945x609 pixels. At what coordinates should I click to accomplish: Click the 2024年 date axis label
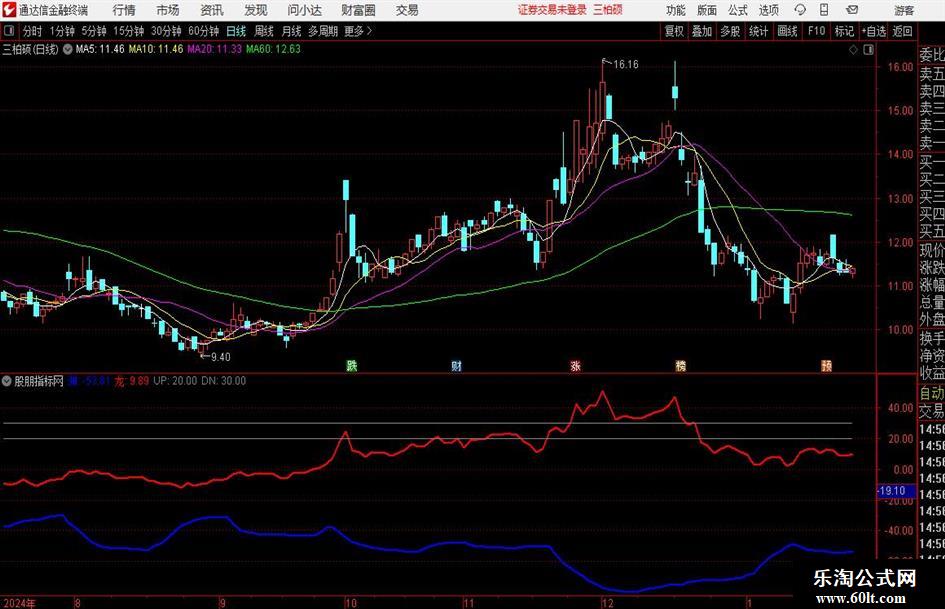[19, 603]
